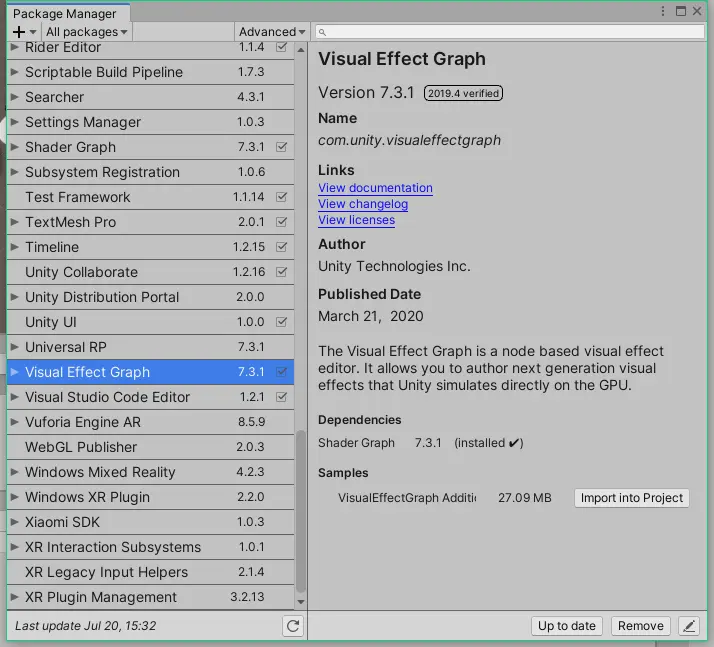Screen dimensions: 714x647
Task: Click the TextMesh Pro installed checkmark
Action: [x=281, y=222]
